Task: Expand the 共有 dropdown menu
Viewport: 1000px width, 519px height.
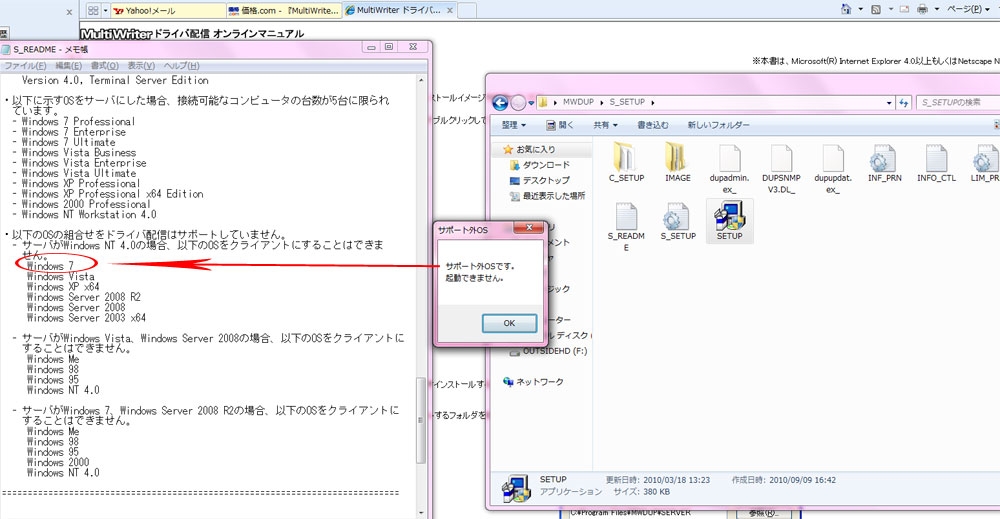Action: 605,125
